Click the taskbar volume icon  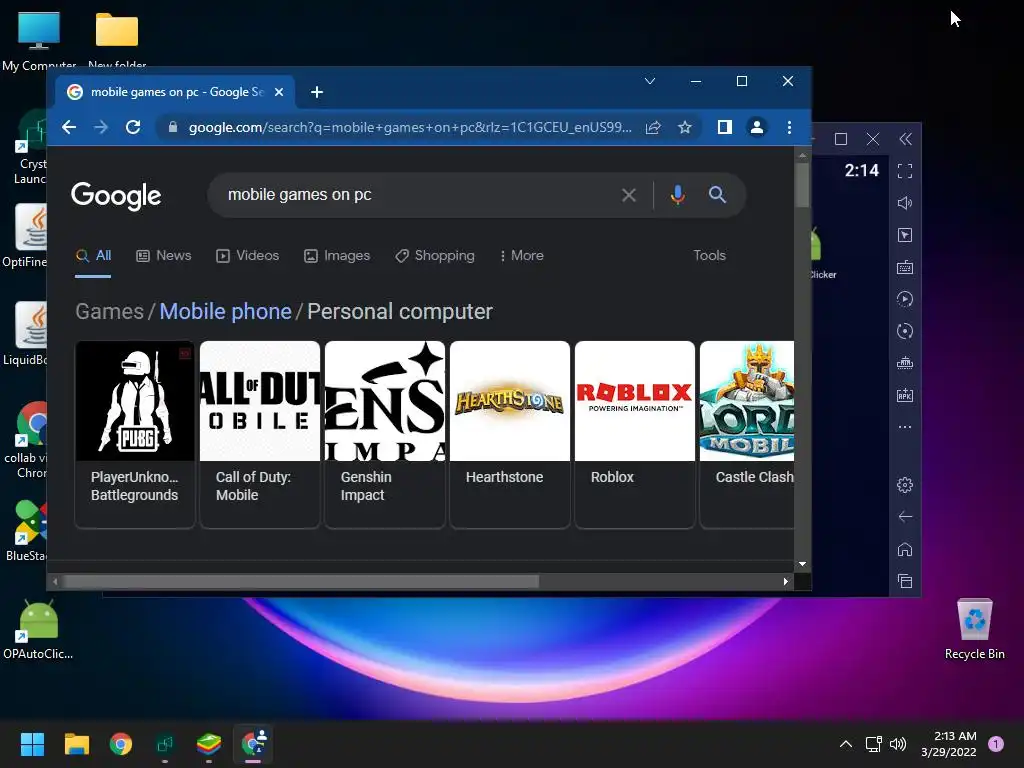[x=899, y=744]
